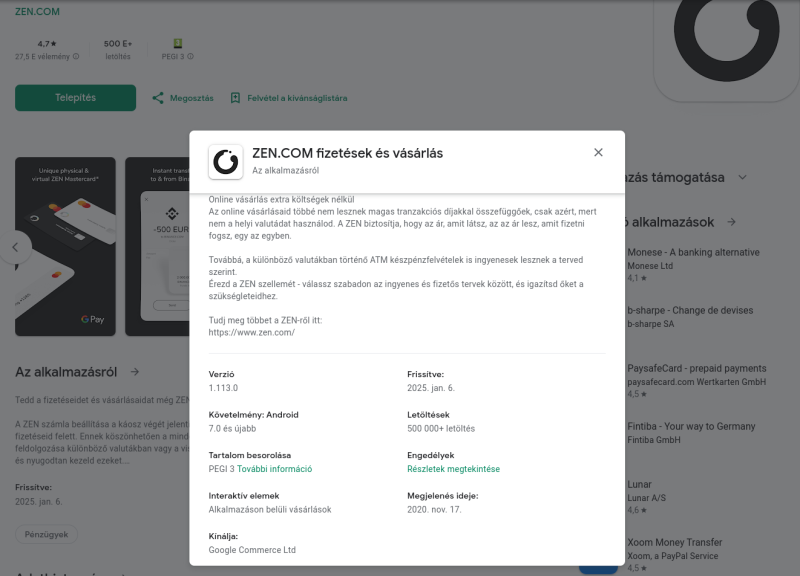The width and height of the screenshot is (800, 576).
Task: Click Felvétel a kívánságlistára bookmark icon
Action: click(235, 98)
